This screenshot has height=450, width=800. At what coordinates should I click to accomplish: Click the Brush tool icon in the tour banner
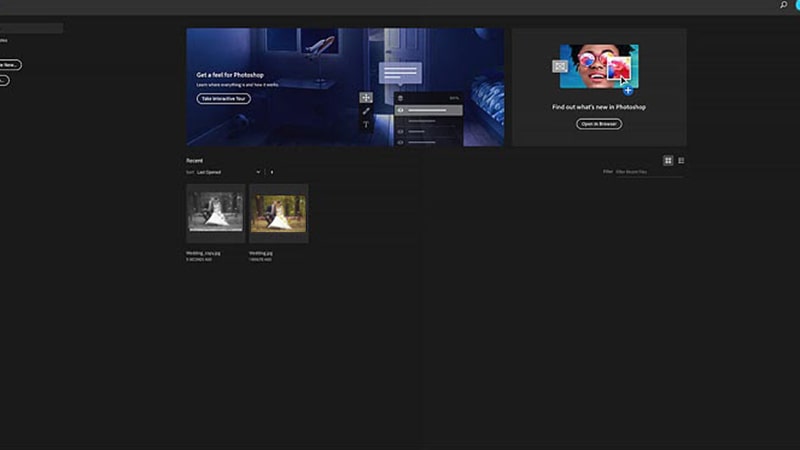tap(366, 111)
